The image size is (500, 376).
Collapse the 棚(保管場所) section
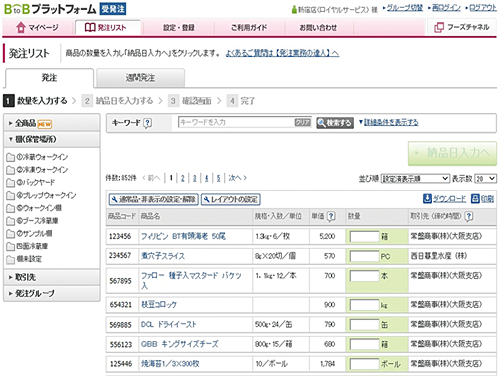52,139
